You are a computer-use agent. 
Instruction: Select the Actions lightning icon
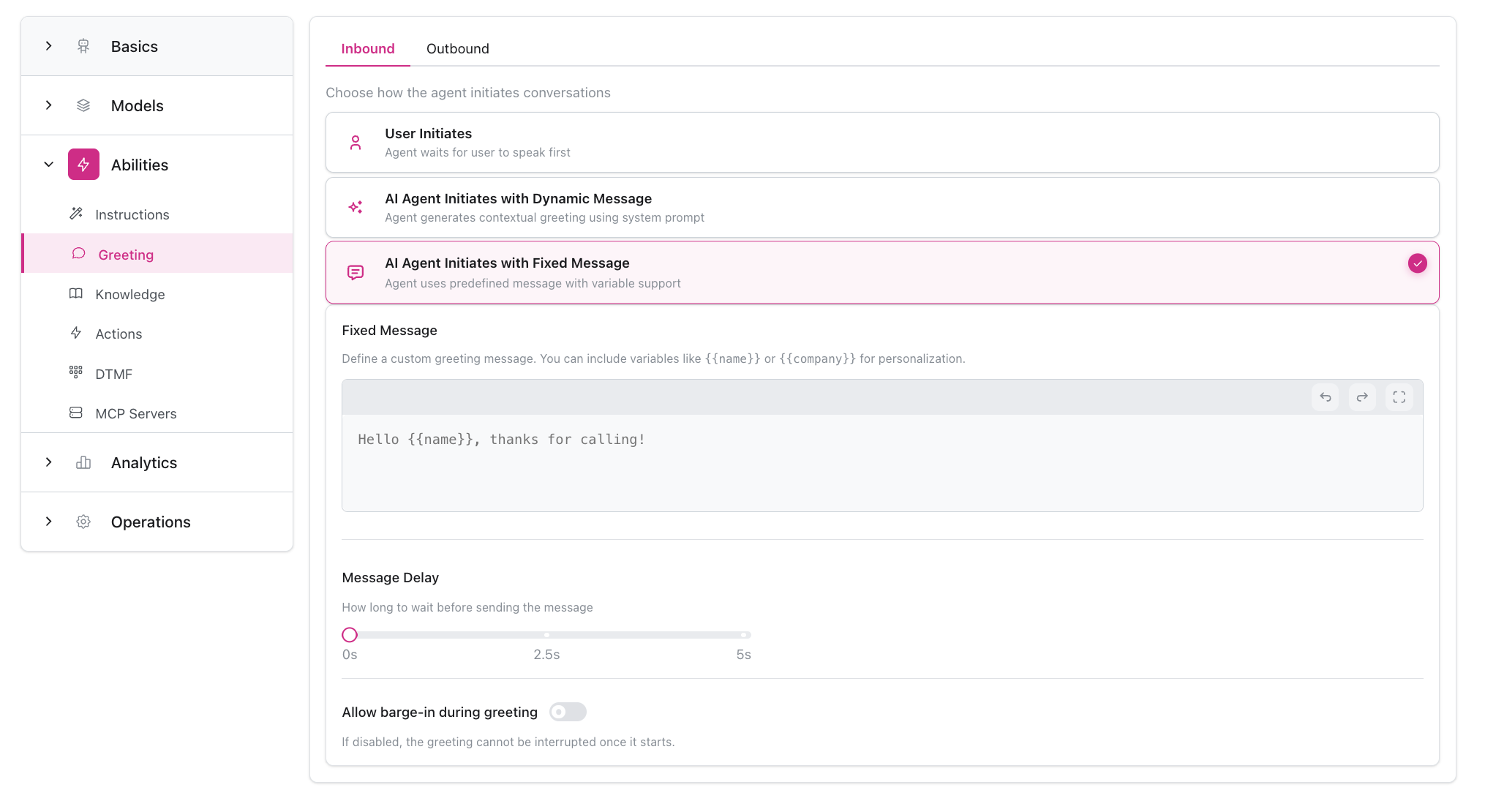pos(76,333)
